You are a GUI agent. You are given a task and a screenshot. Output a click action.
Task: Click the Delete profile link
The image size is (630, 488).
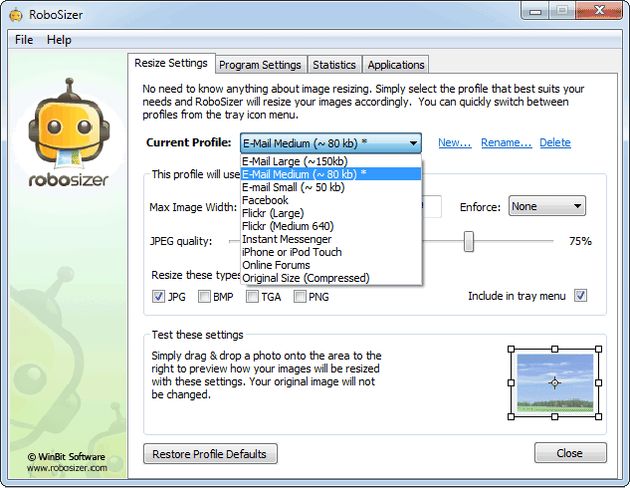(x=555, y=143)
